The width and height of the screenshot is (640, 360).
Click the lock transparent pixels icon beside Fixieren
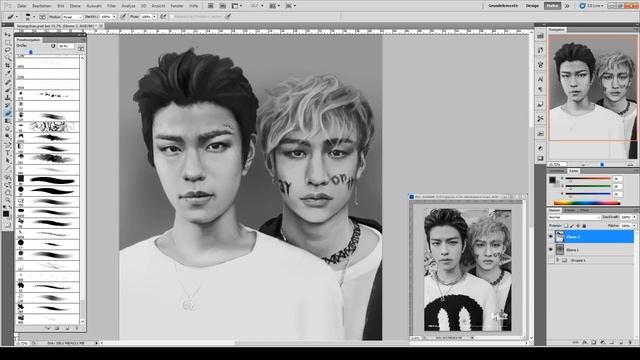coord(566,226)
